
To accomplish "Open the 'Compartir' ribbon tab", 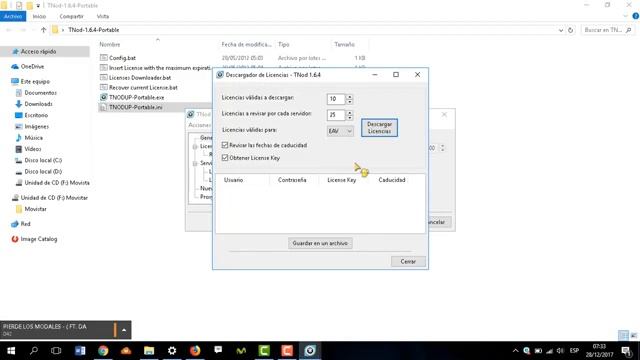I will click(x=71, y=16).
